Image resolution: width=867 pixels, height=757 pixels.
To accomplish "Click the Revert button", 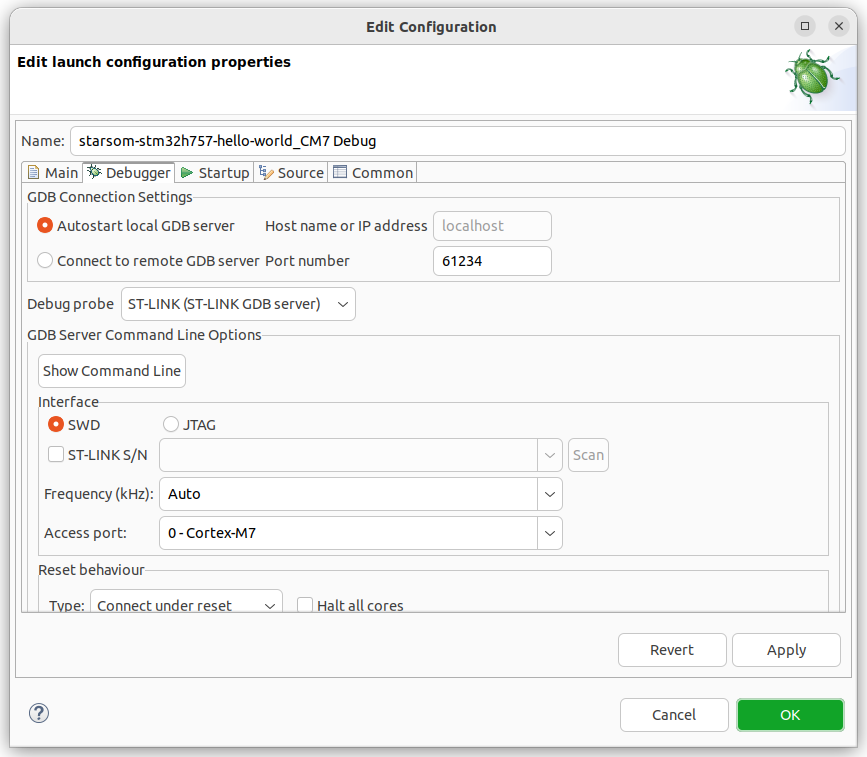I will point(671,650).
